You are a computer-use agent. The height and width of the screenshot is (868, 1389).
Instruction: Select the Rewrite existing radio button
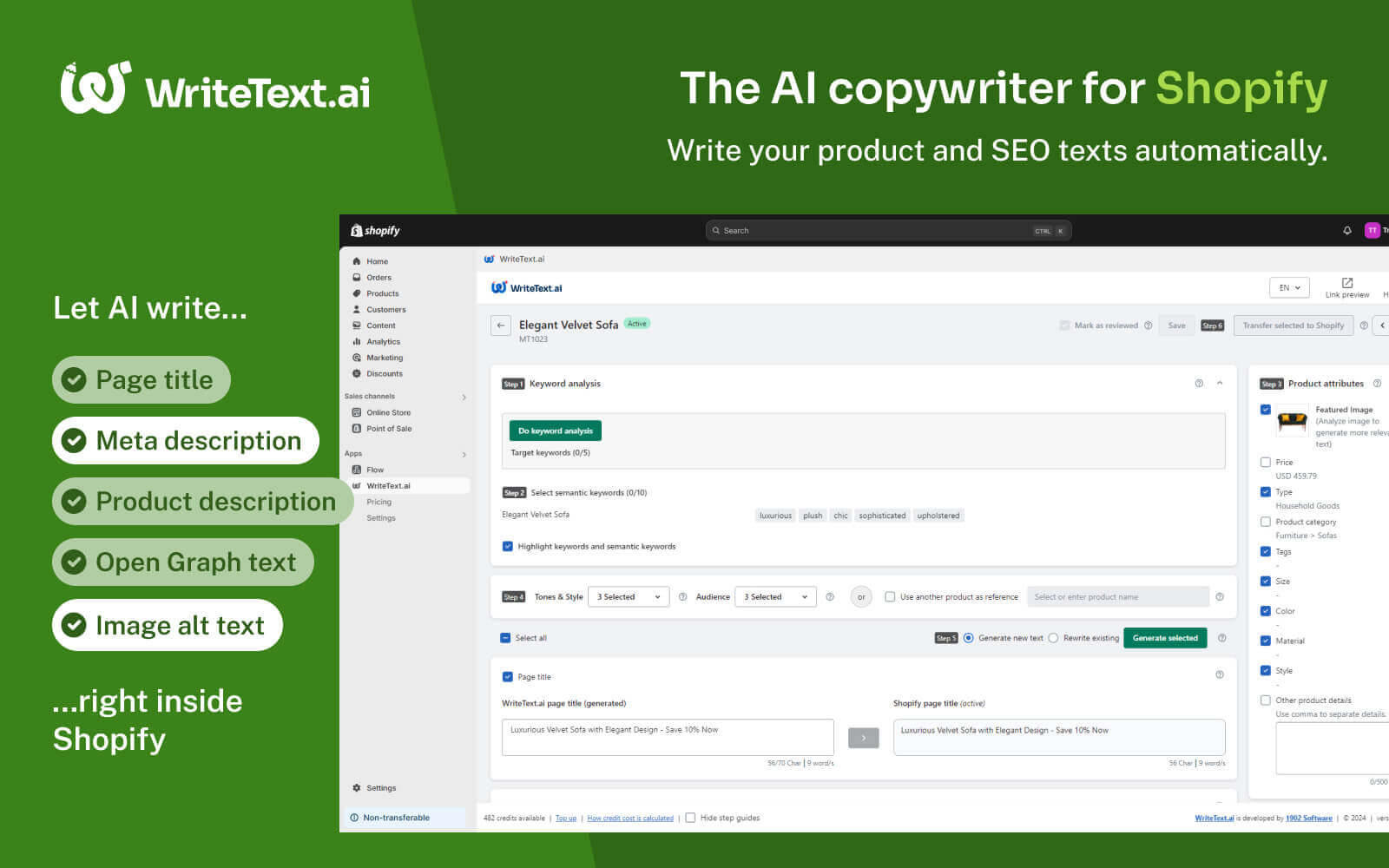(1053, 637)
